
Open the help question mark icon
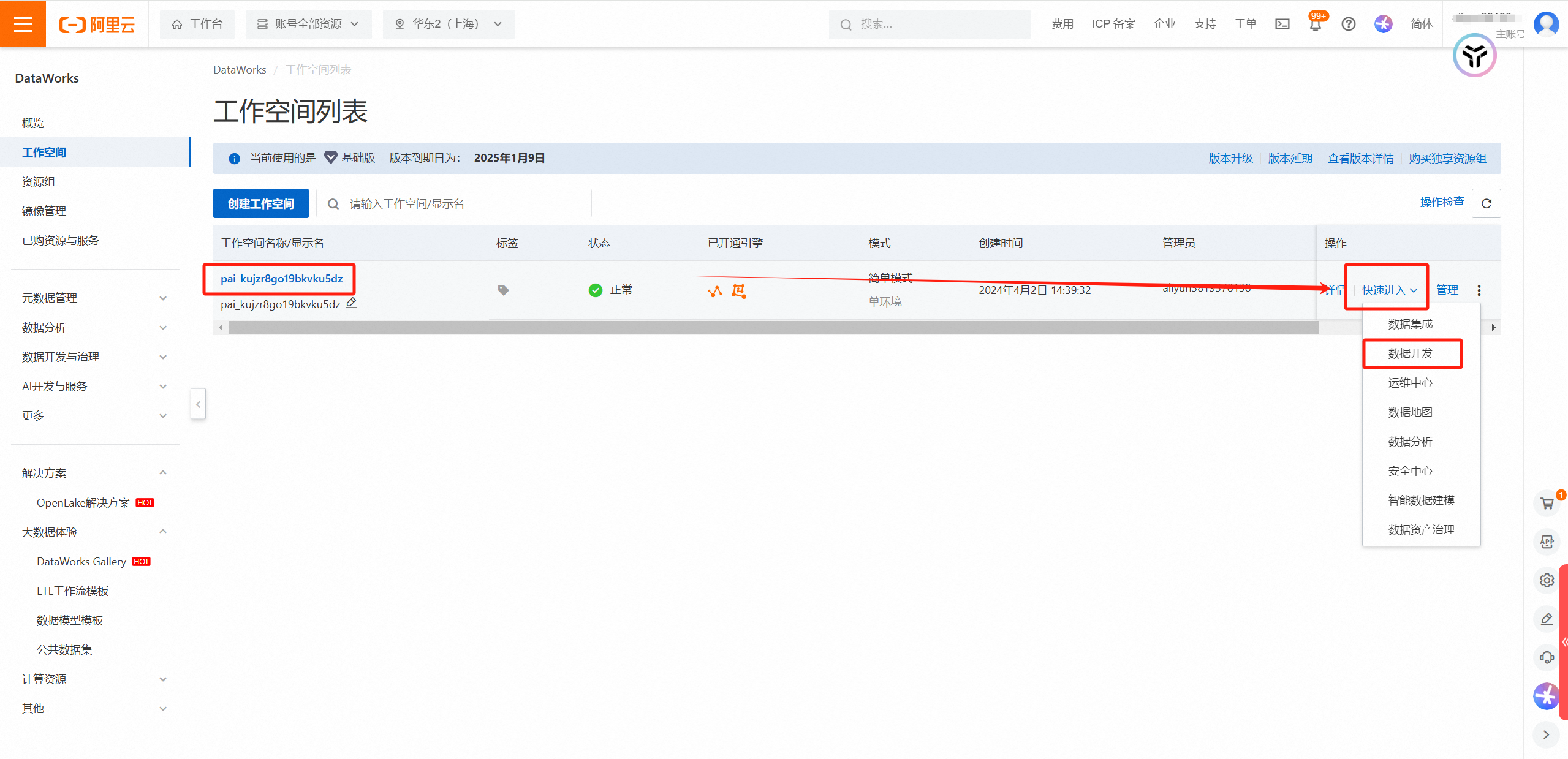point(1349,24)
